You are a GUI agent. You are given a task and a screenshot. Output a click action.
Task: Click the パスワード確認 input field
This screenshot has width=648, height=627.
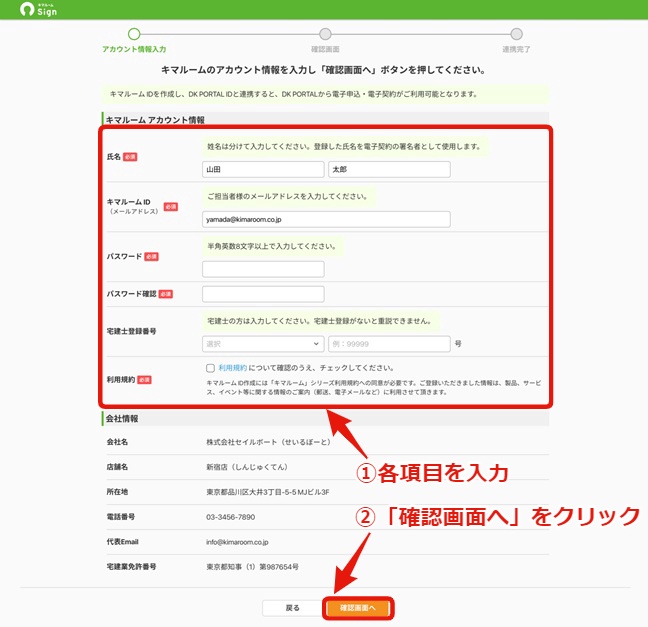pos(263,294)
